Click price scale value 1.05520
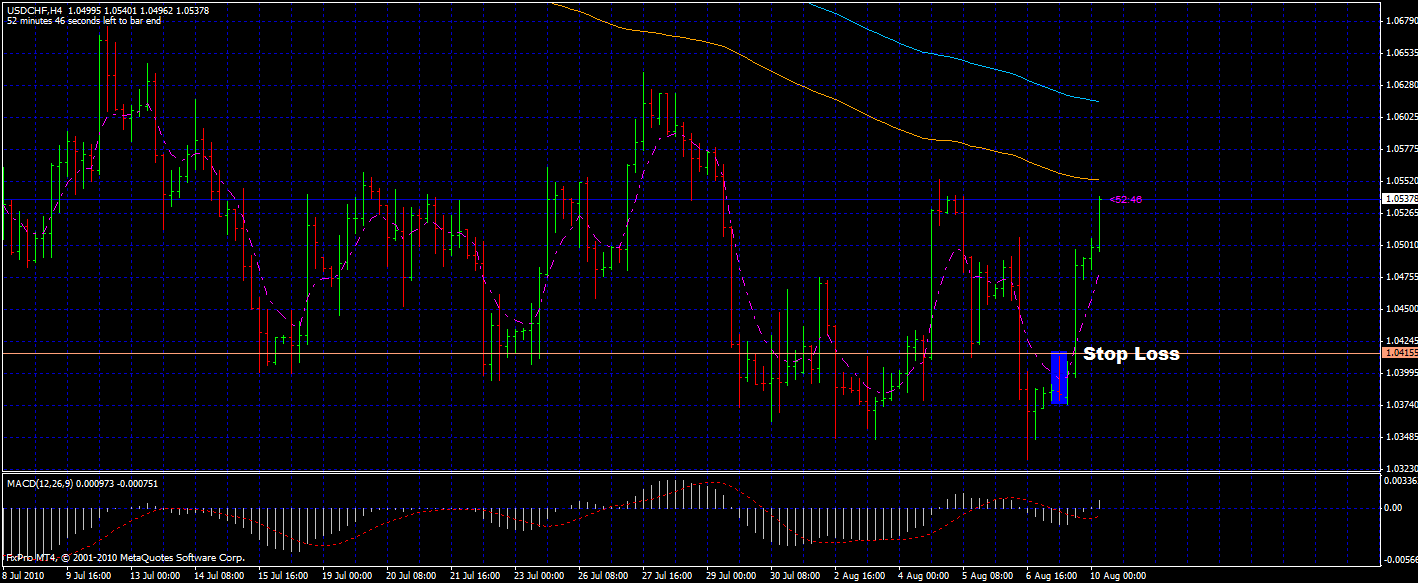The height and width of the screenshot is (583, 1418). click(x=1400, y=181)
